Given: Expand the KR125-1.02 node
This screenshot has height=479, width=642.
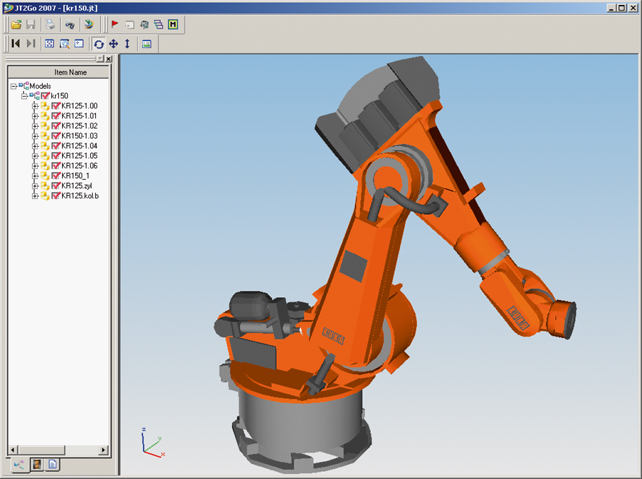Looking at the screenshot, I should [35, 126].
